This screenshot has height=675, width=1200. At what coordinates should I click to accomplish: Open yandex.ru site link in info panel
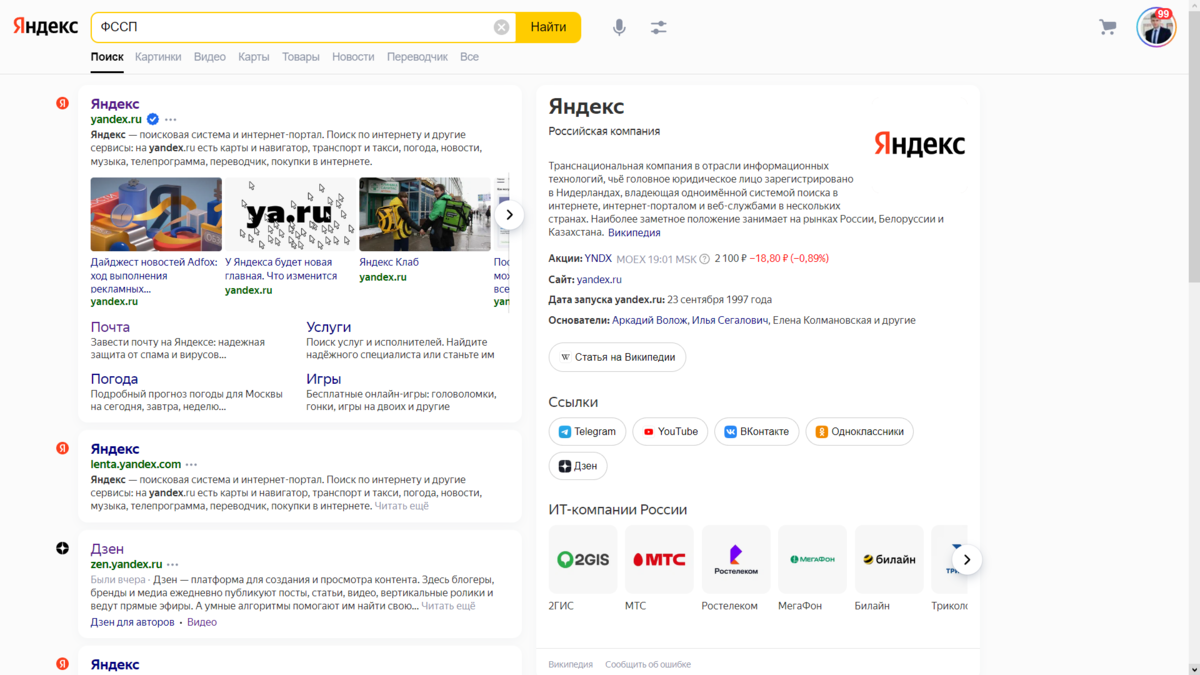tap(599, 279)
